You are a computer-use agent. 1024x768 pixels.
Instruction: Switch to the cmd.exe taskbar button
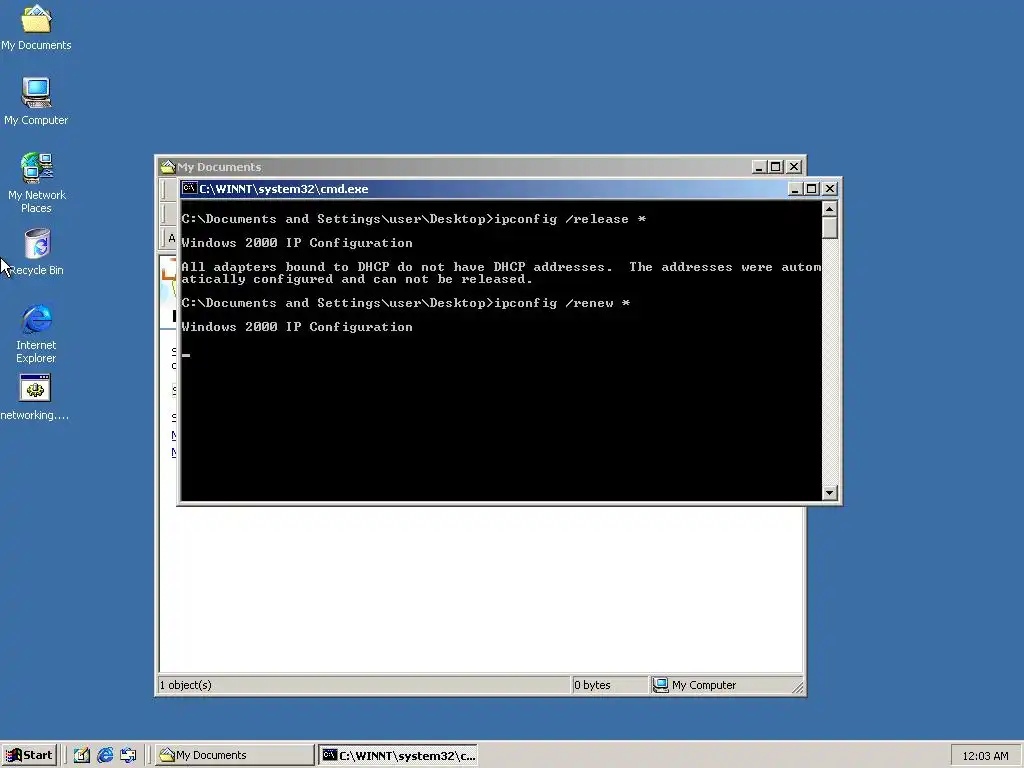click(398, 755)
